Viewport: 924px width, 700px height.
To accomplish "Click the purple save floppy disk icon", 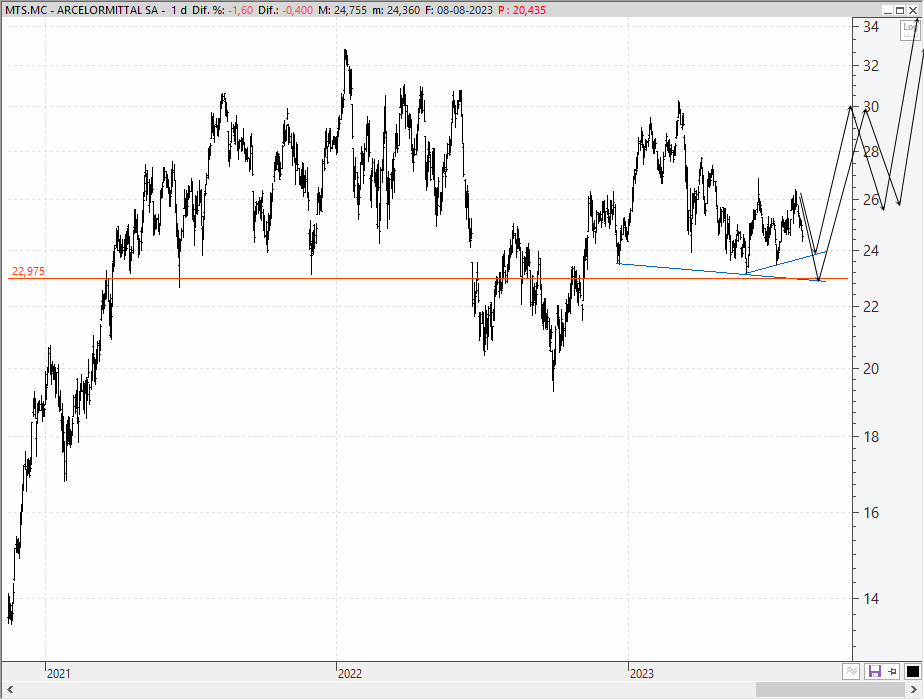I will pos(874,671).
